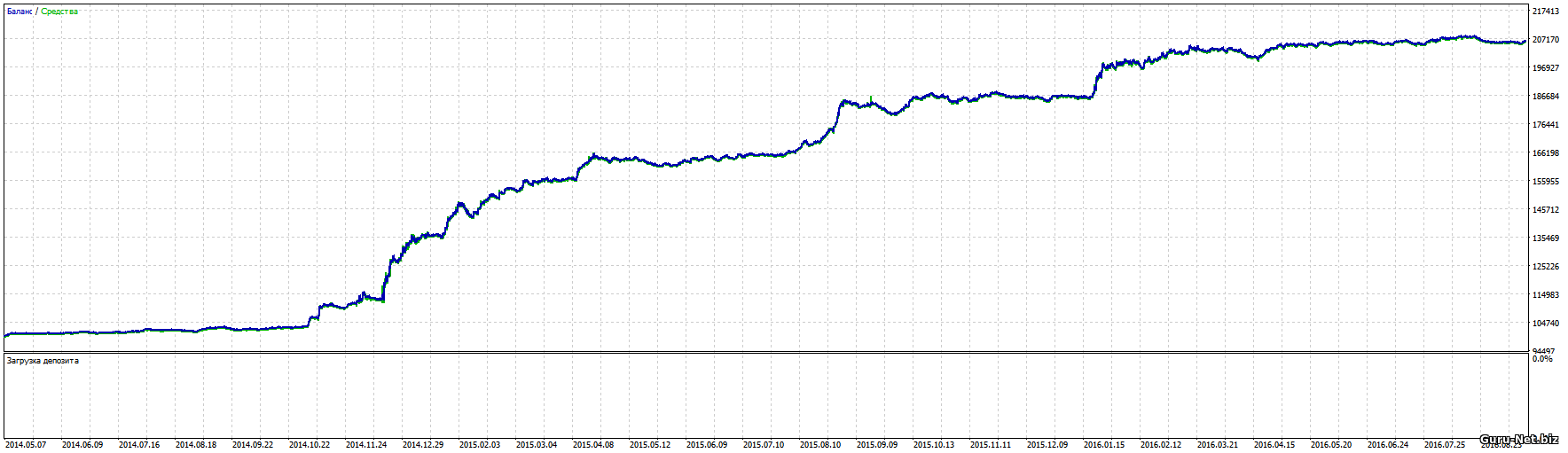
Task: Select the 155955 axis value
Action: tap(1546, 182)
